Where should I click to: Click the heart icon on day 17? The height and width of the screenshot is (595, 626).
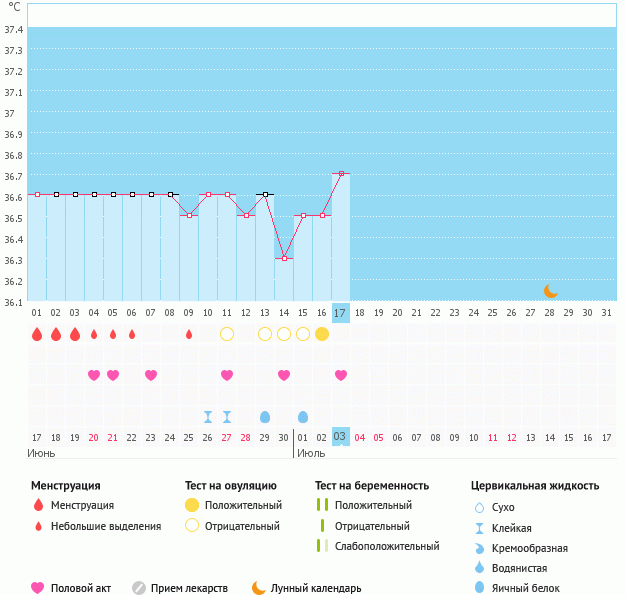[341, 375]
